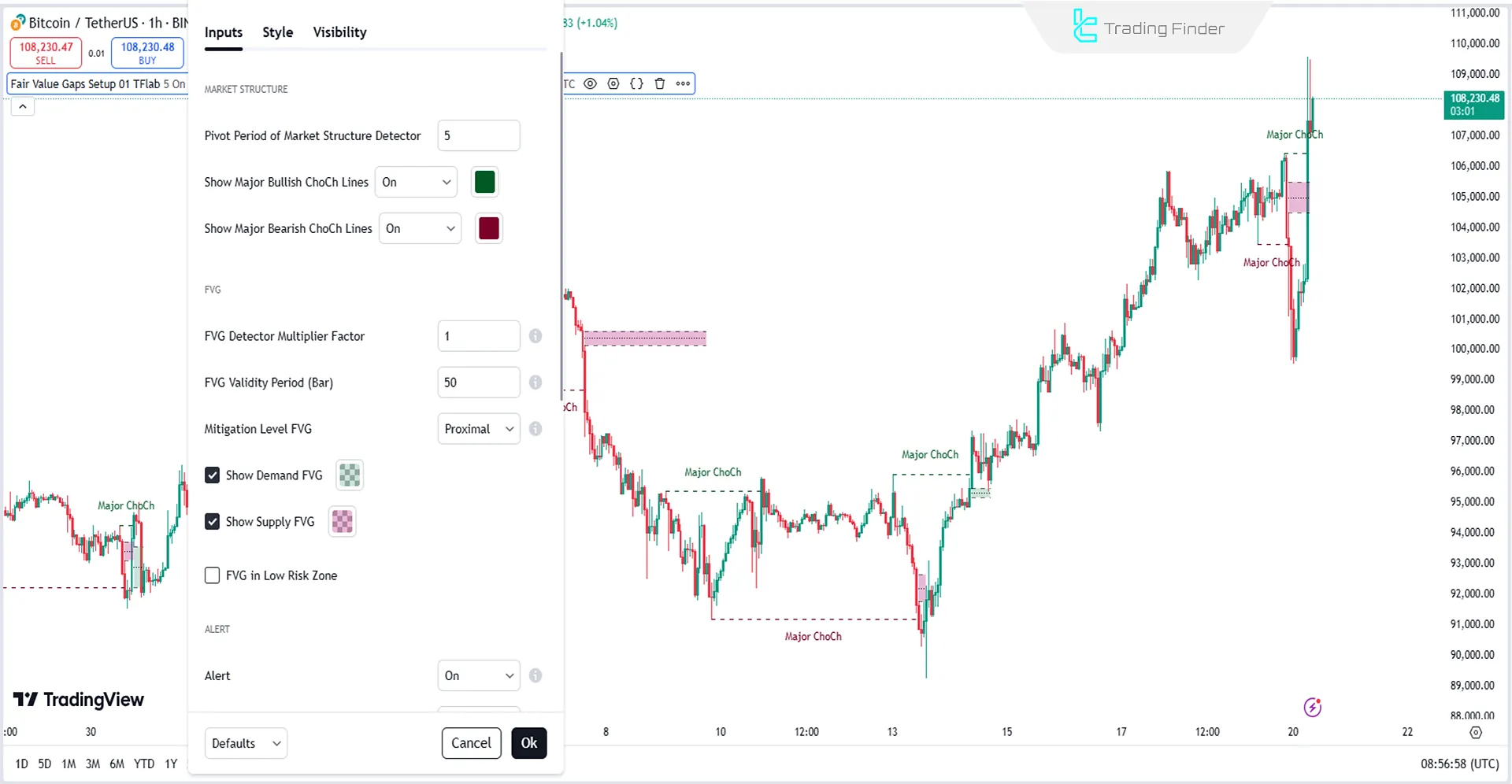Delete the indicator with the trash icon

pos(659,83)
